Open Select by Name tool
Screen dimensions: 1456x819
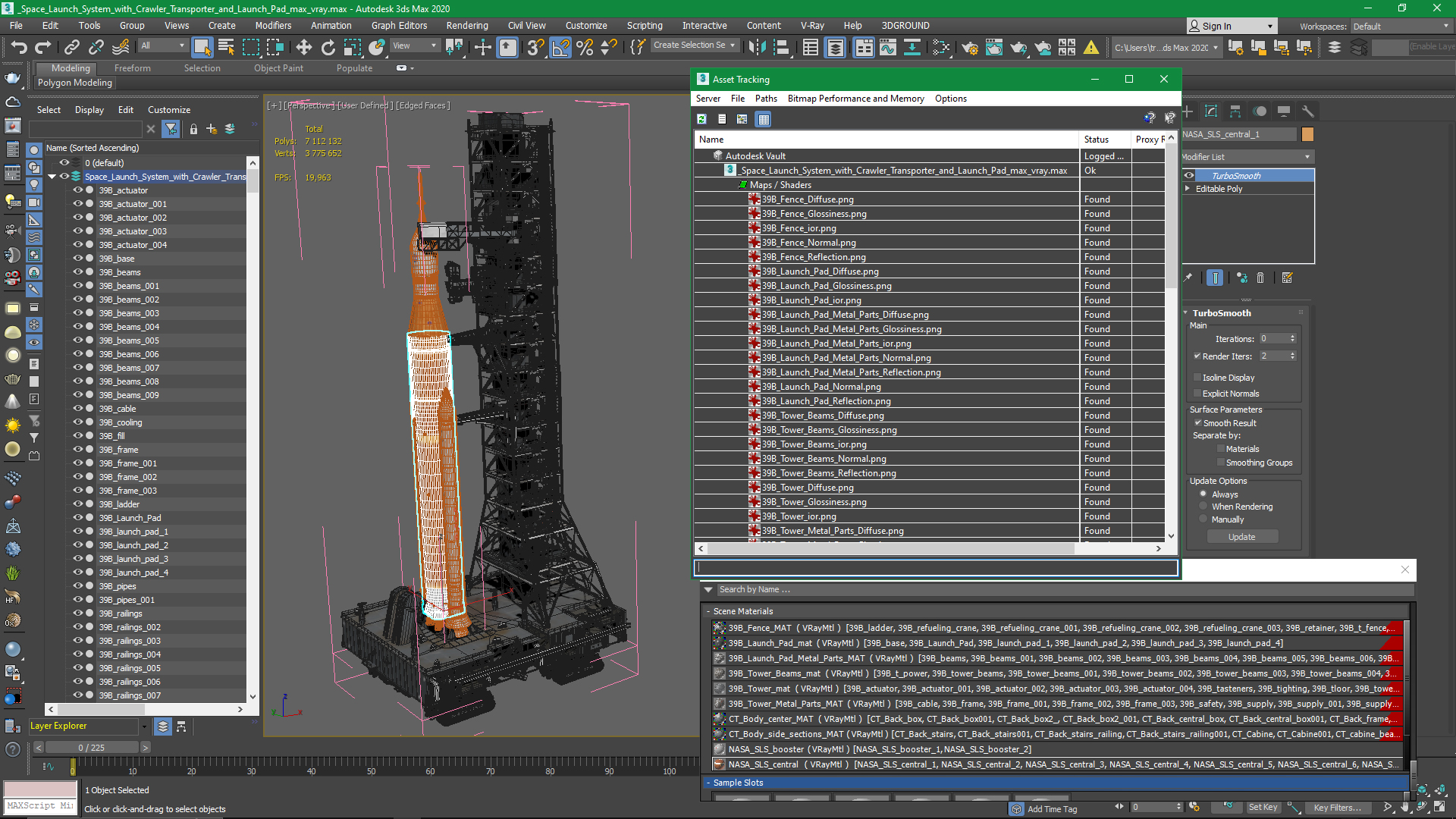[x=226, y=47]
